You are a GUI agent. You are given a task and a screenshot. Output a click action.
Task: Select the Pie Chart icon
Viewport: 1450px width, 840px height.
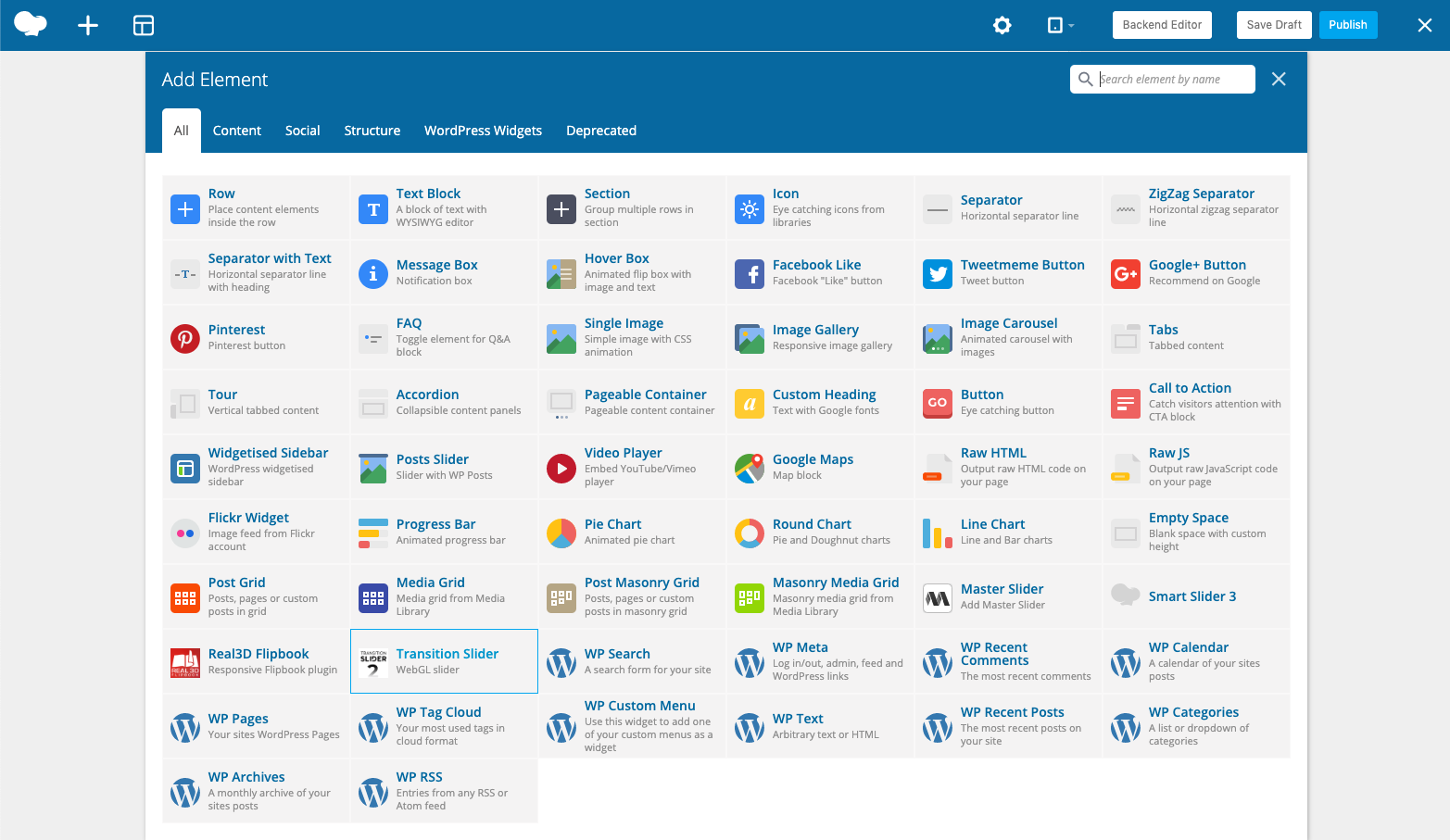point(561,533)
